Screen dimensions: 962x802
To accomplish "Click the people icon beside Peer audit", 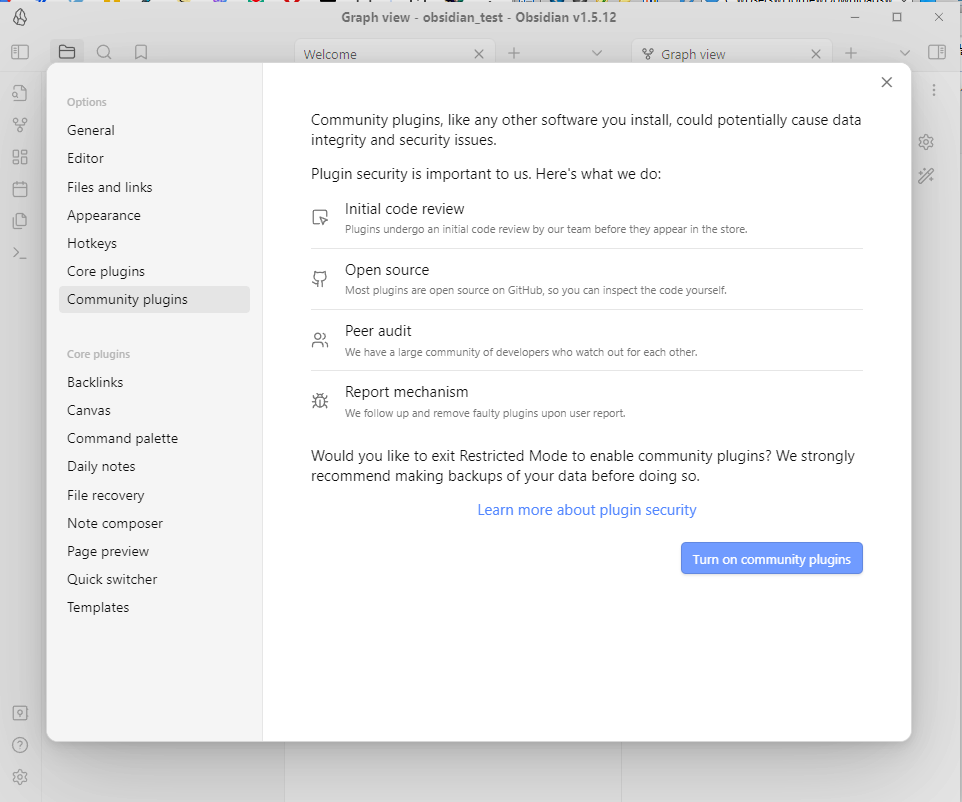I will click(x=320, y=340).
